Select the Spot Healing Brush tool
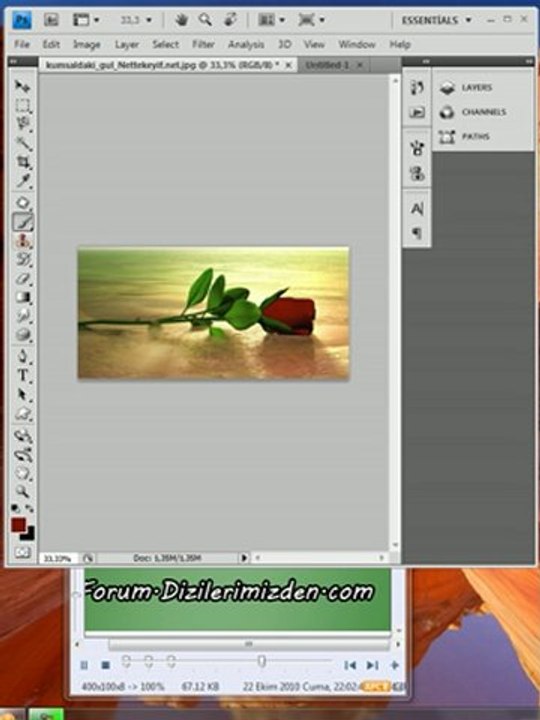Viewport: 540px width, 720px height. tap(22, 203)
